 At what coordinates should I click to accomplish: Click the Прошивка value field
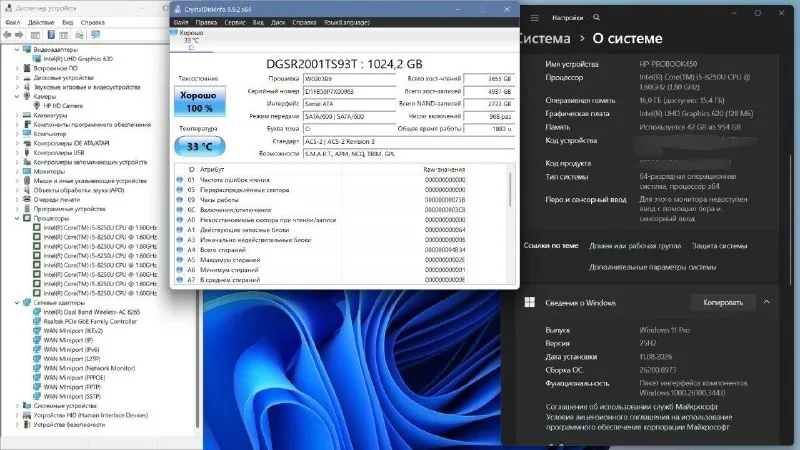click(349, 79)
